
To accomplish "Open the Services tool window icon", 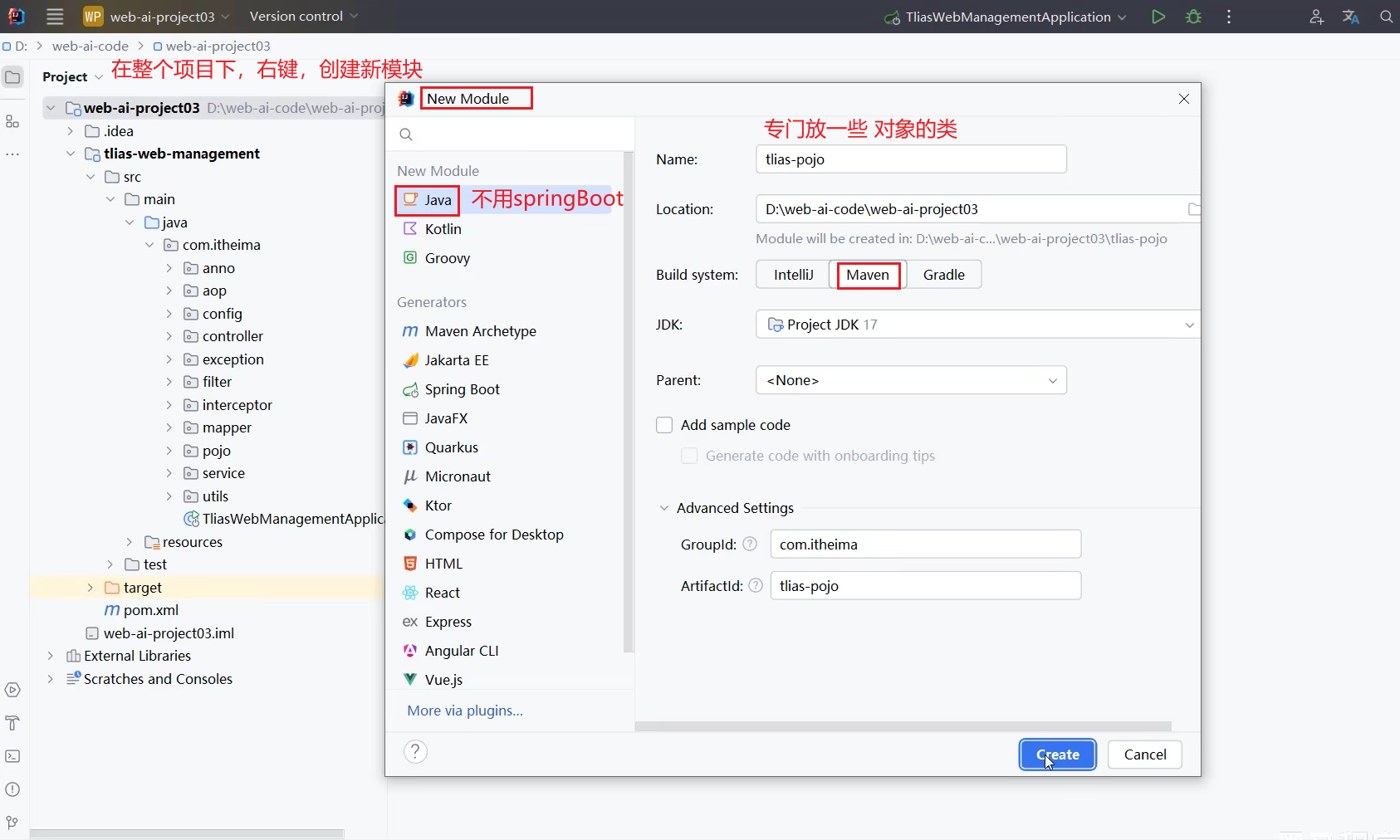I will (12, 690).
